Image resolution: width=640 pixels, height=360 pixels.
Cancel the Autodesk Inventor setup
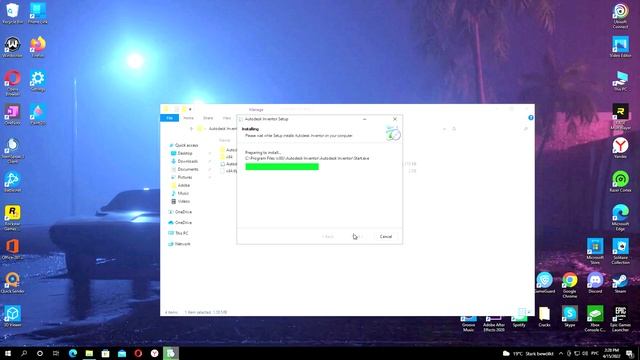pyautogui.click(x=385, y=236)
